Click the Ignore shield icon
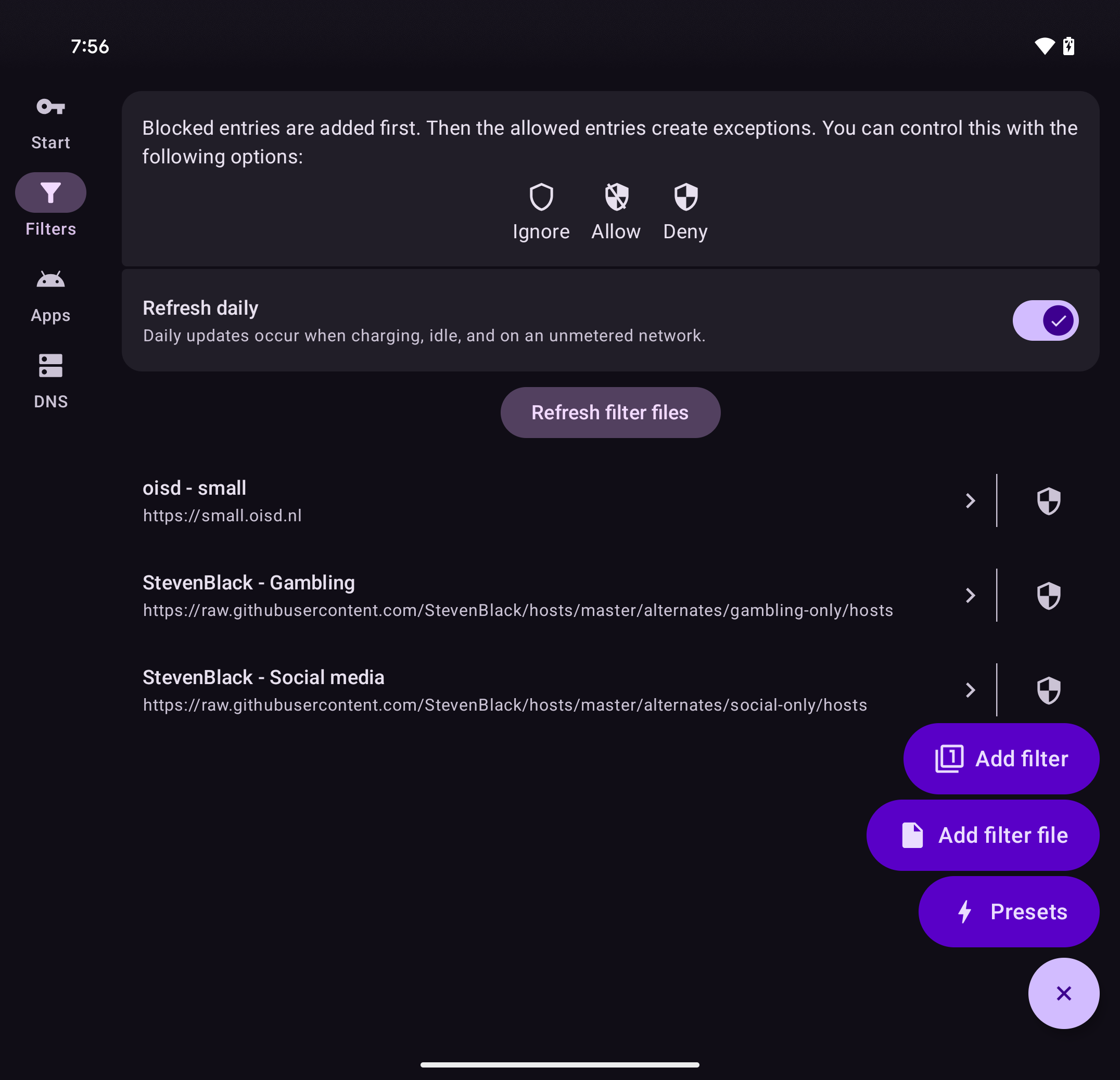Screen dimensions: 1120x1080 [541, 197]
